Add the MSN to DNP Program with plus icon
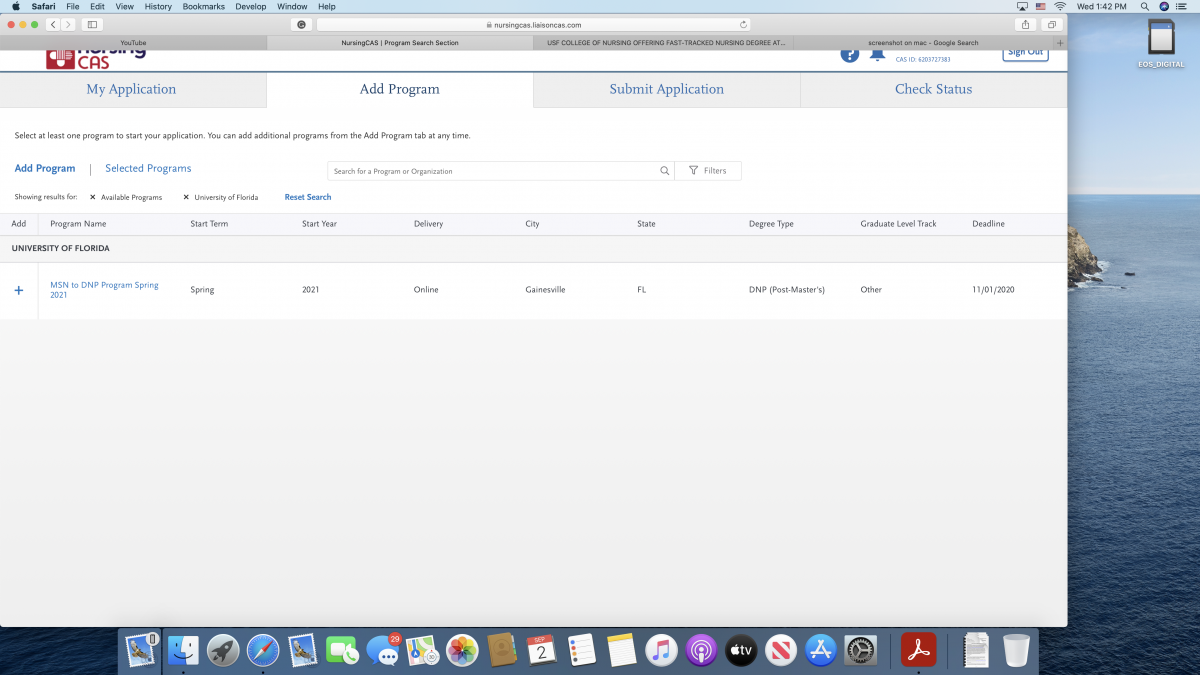1200x675 pixels. pos(18,290)
